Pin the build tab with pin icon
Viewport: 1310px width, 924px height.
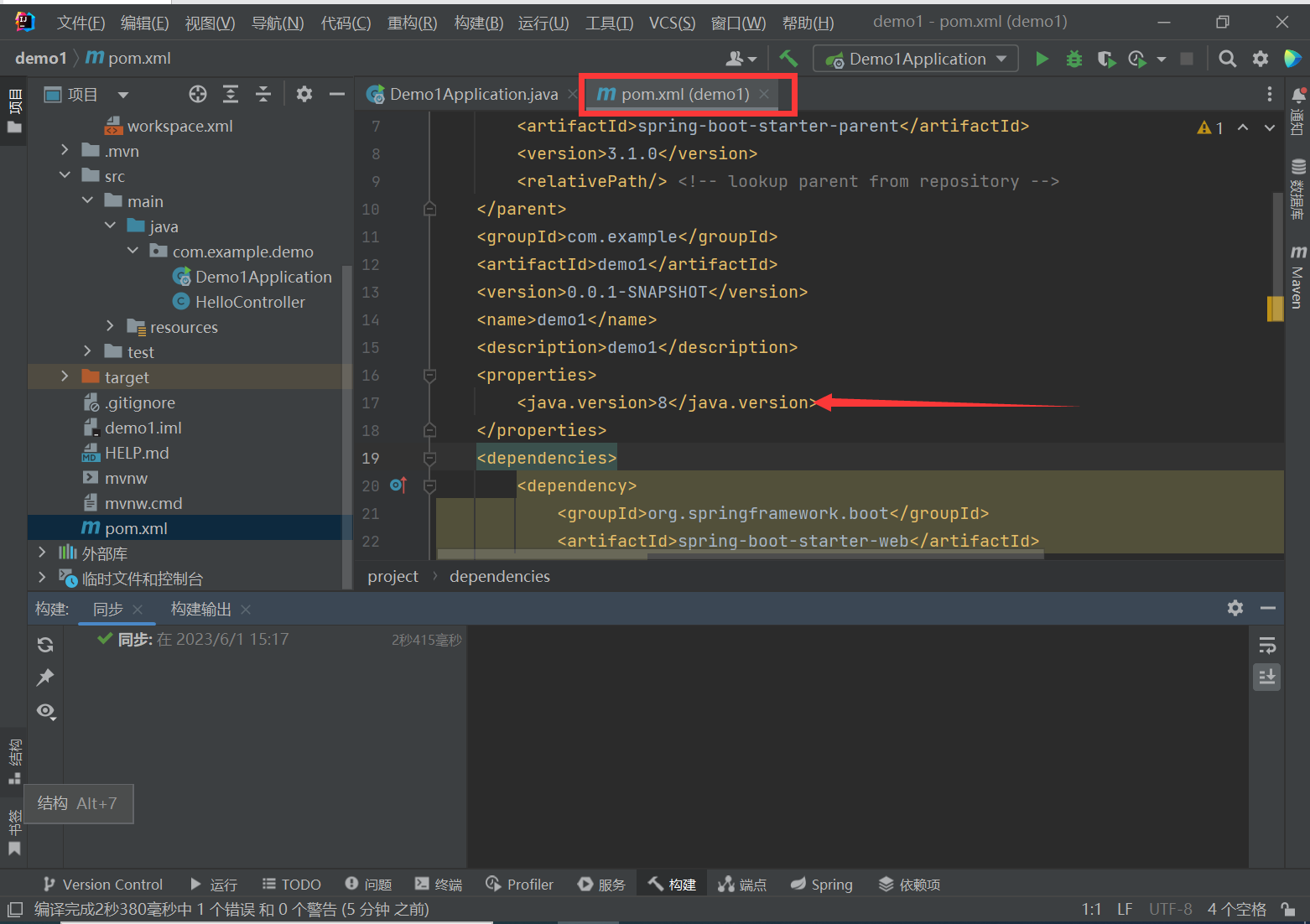(45, 677)
